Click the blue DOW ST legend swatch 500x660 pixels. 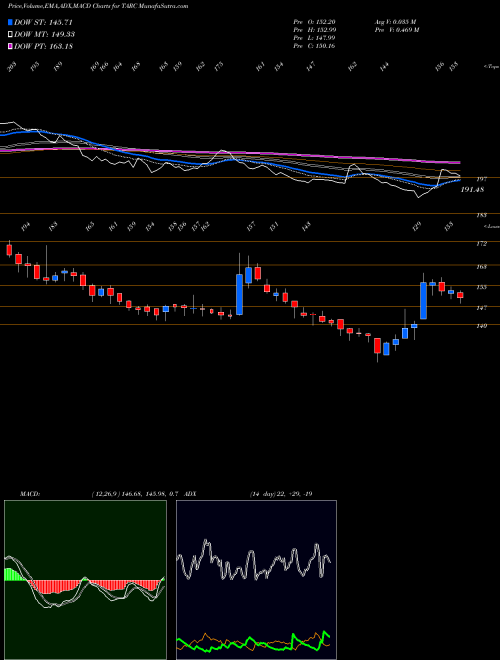10,22
